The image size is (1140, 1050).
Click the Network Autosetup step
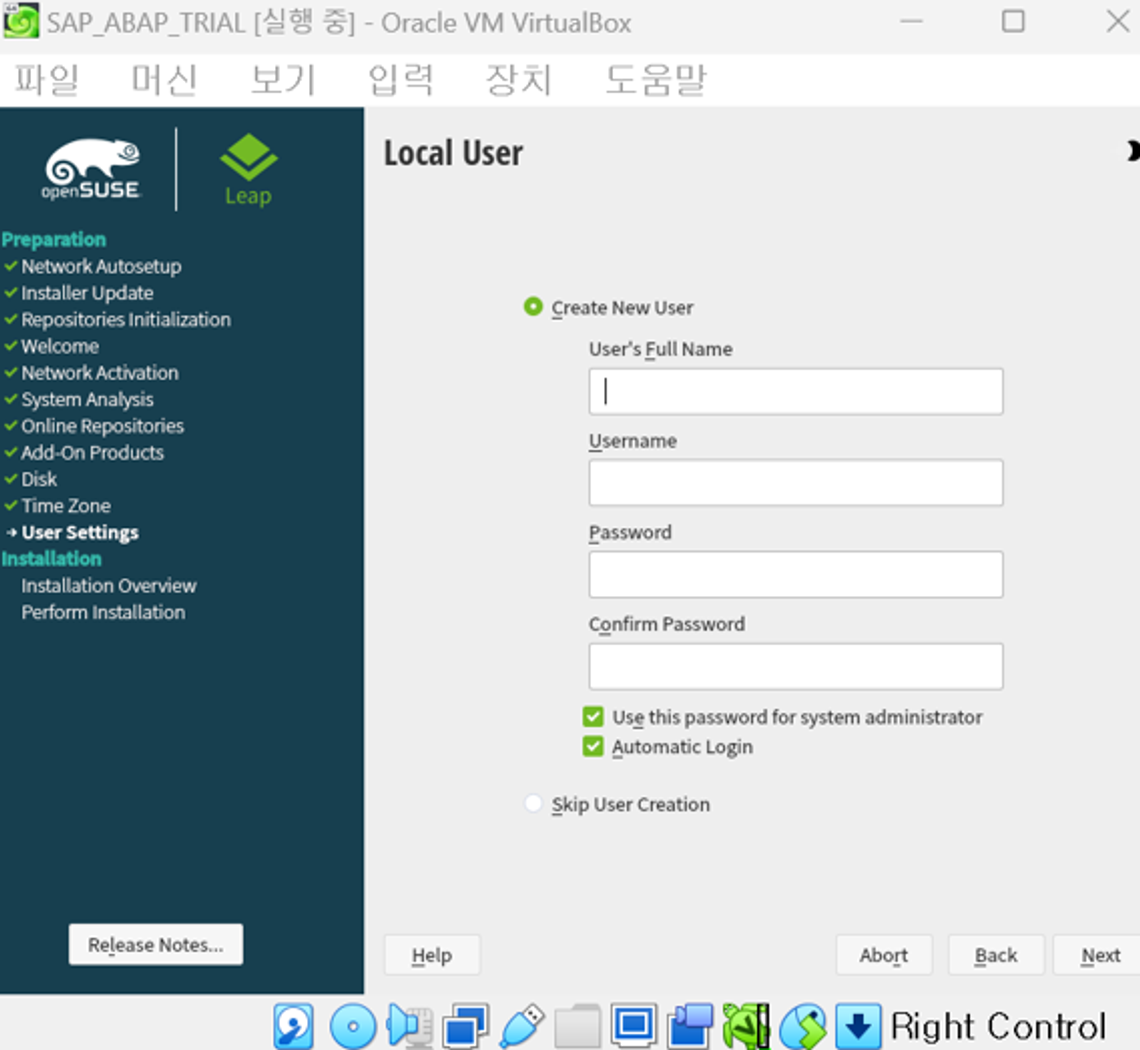pos(101,266)
